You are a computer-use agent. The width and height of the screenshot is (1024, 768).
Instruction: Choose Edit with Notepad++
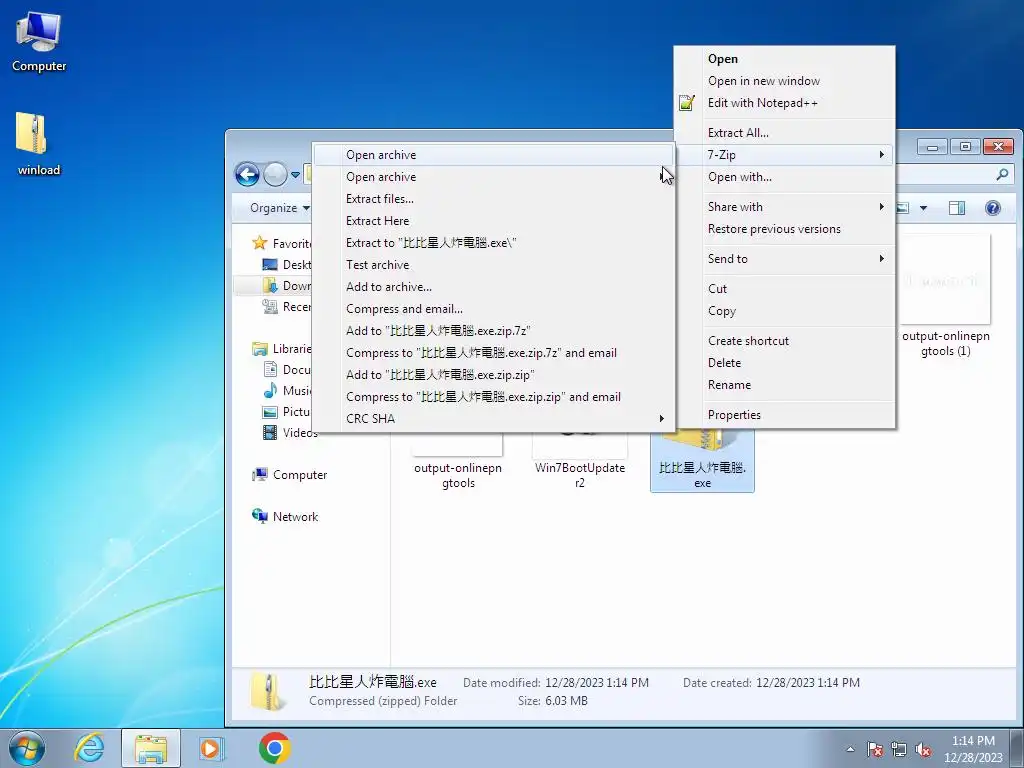784,103
